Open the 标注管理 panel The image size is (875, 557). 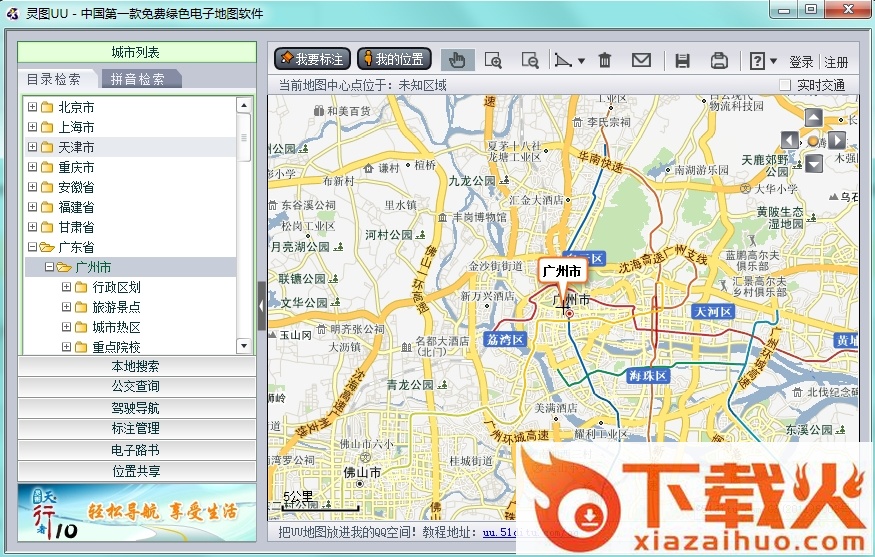[x=137, y=429]
